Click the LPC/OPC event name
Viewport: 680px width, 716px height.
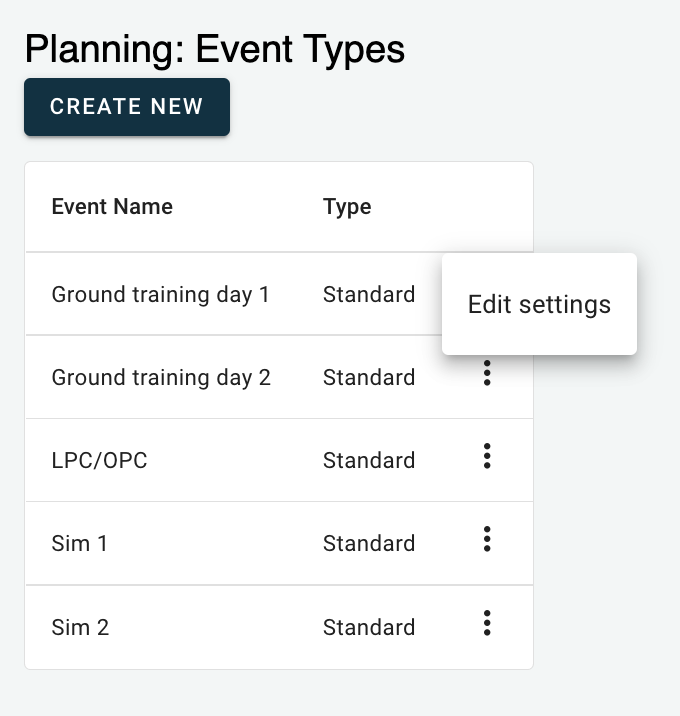(x=100, y=460)
